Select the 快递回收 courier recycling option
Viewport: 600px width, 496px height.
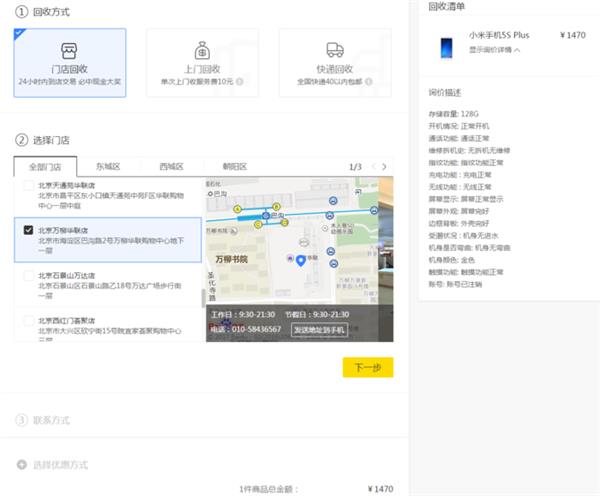335,63
